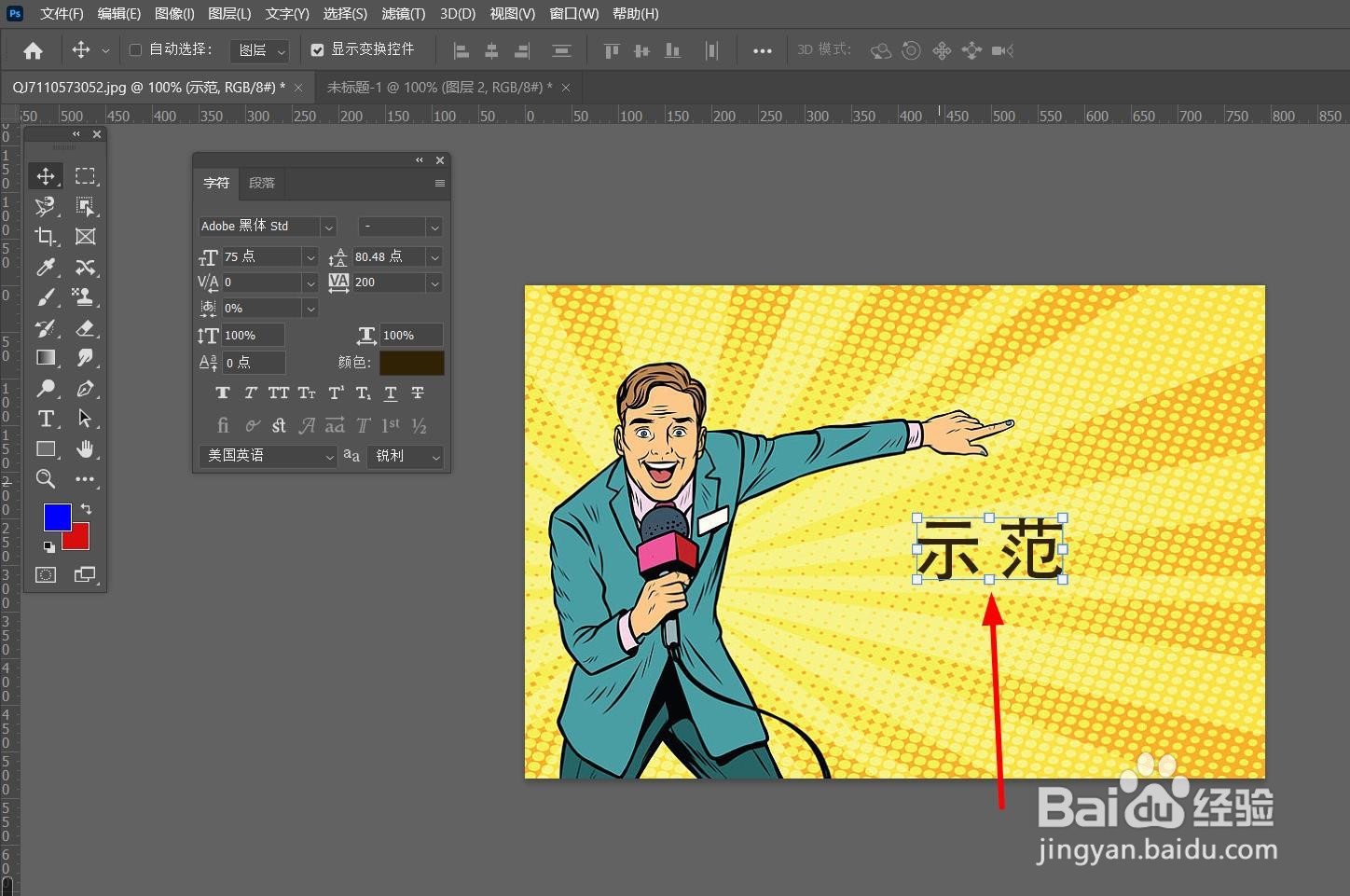
Task: Click align top edges button
Action: [x=612, y=50]
